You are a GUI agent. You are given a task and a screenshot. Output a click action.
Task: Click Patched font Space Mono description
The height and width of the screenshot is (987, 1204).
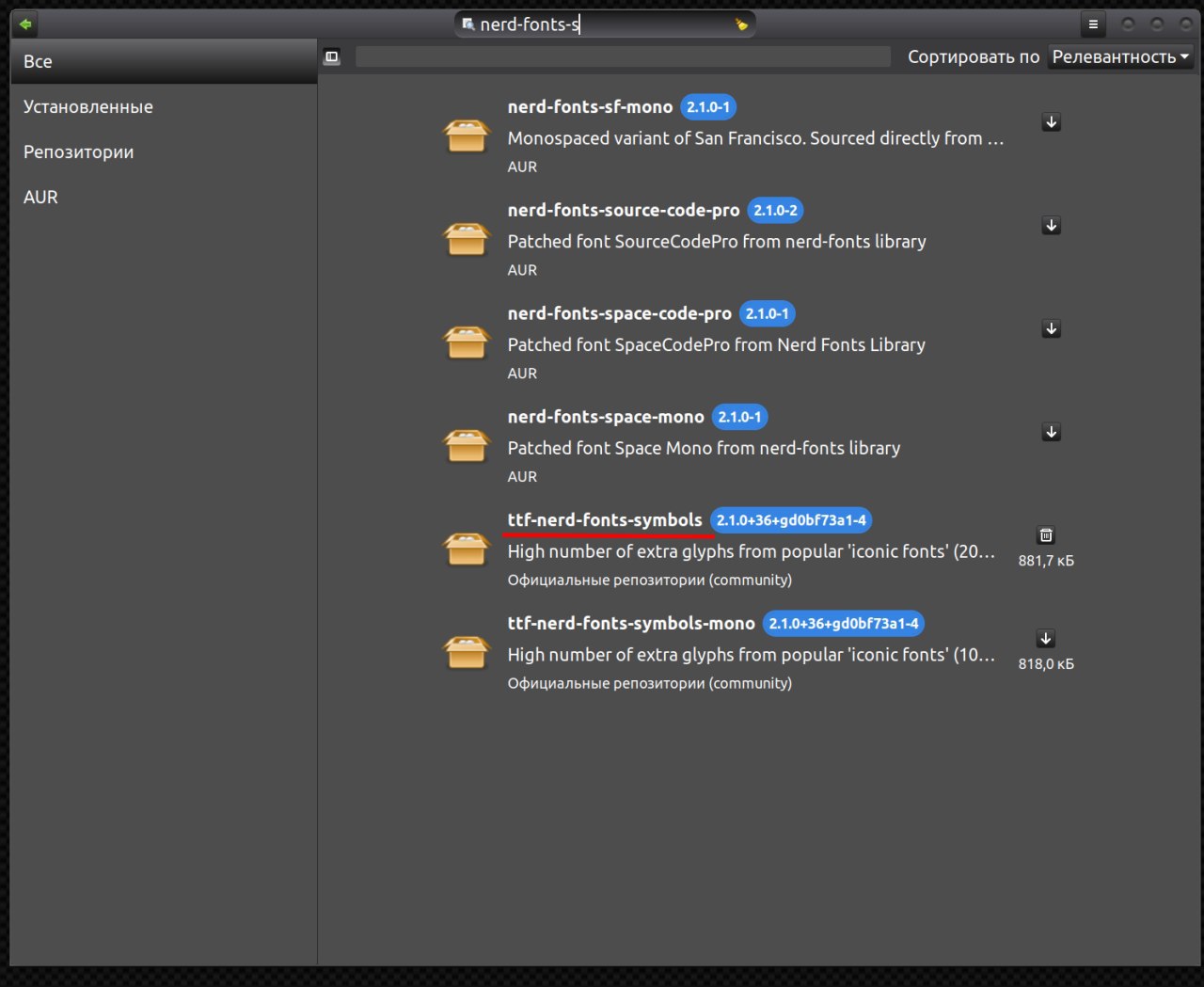[704, 449]
